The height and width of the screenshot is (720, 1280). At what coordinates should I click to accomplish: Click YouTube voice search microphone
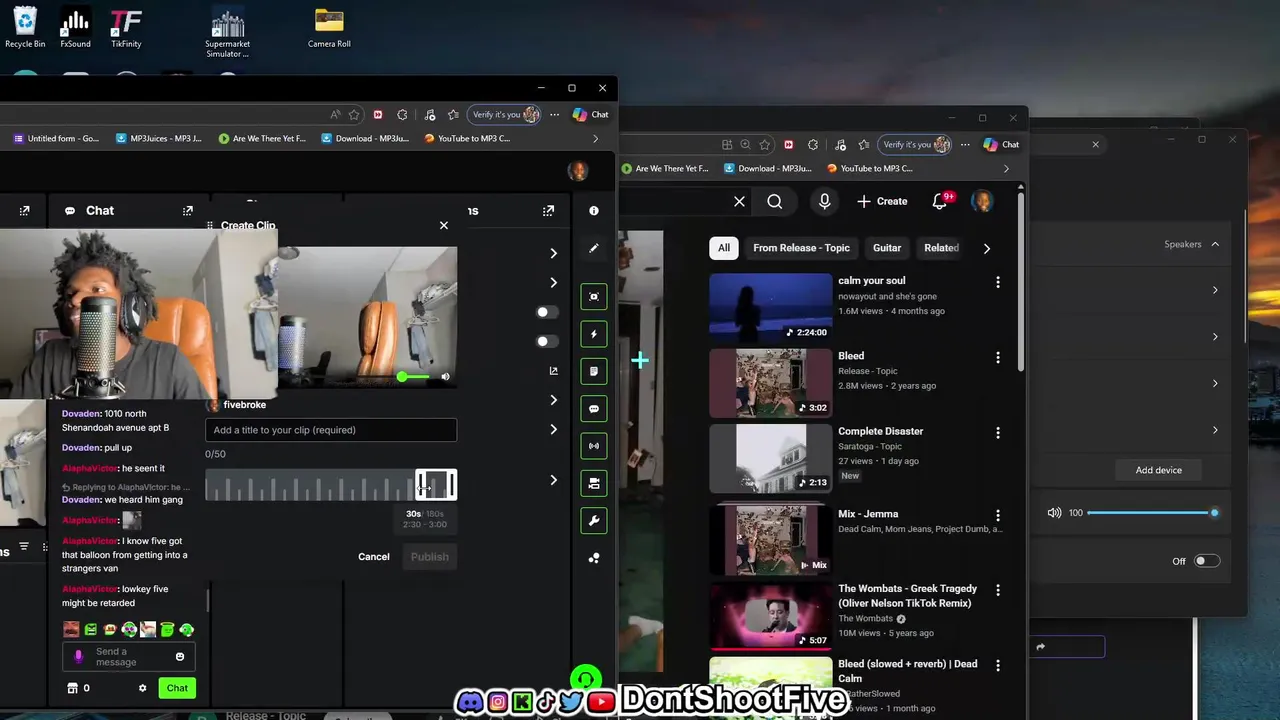click(x=824, y=201)
